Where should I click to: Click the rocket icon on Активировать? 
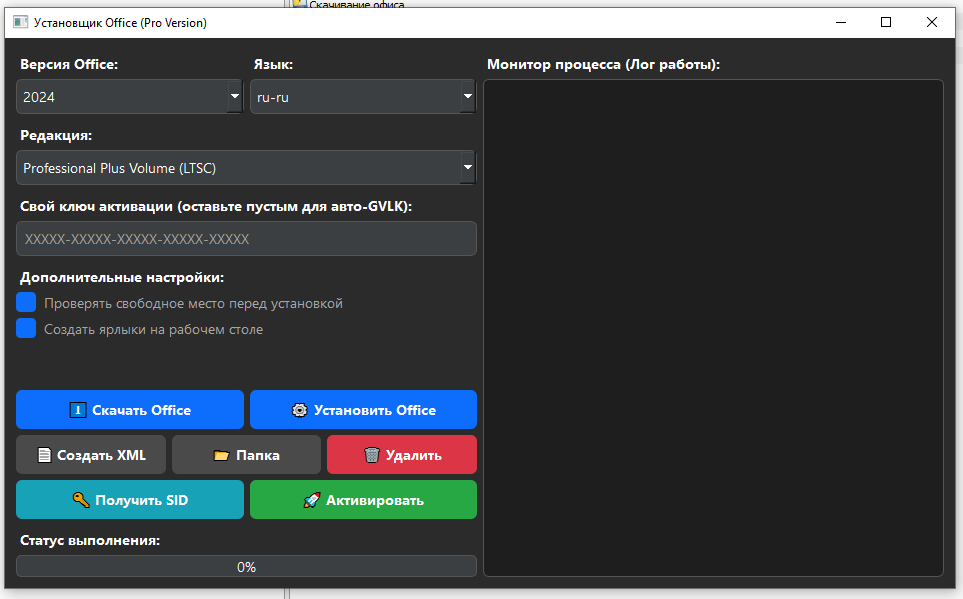pos(312,500)
